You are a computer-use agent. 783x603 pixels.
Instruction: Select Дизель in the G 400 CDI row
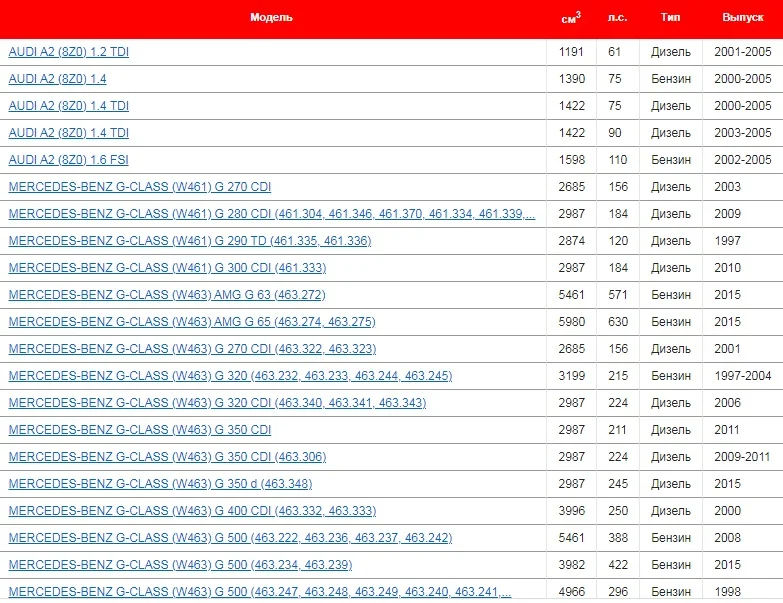click(671, 510)
